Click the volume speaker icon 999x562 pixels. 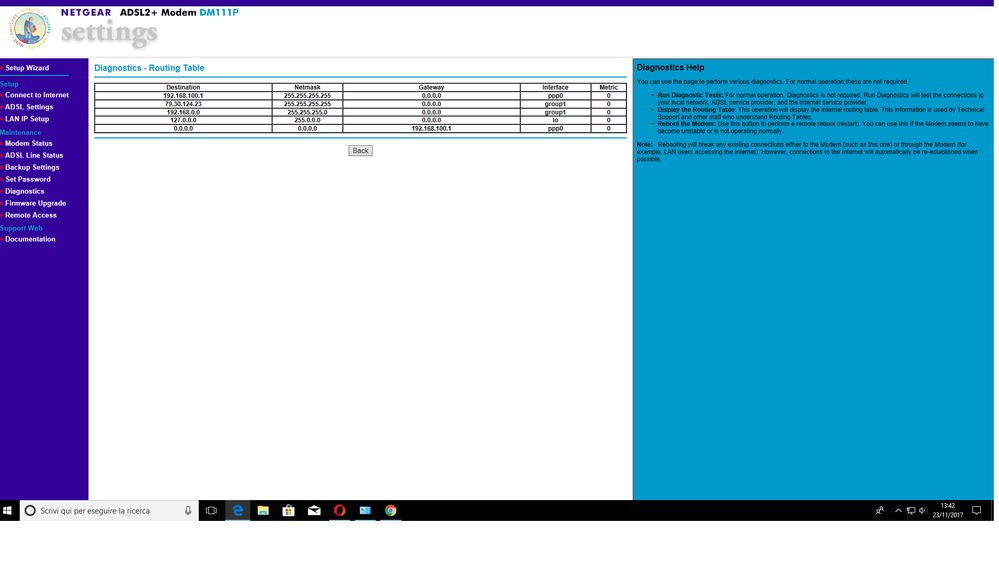click(923, 510)
